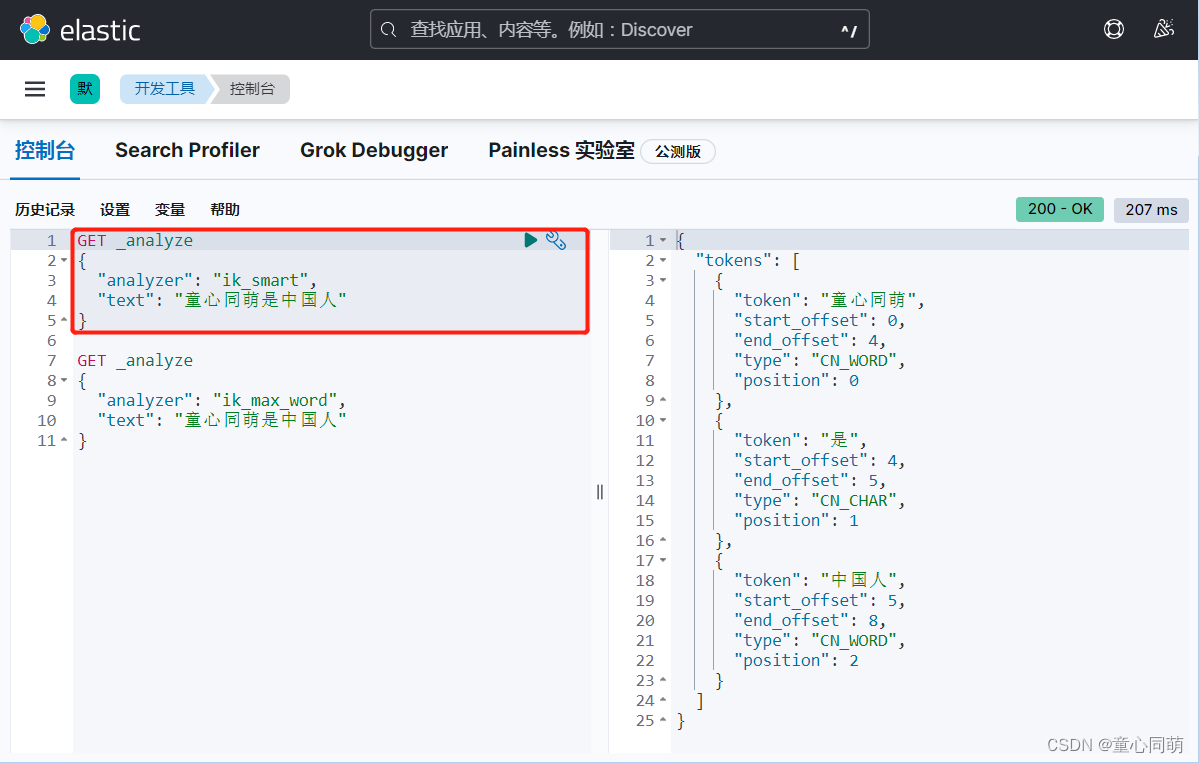
Task: Click "position": 1 in output
Action: pyautogui.click(x=796, y=521)
